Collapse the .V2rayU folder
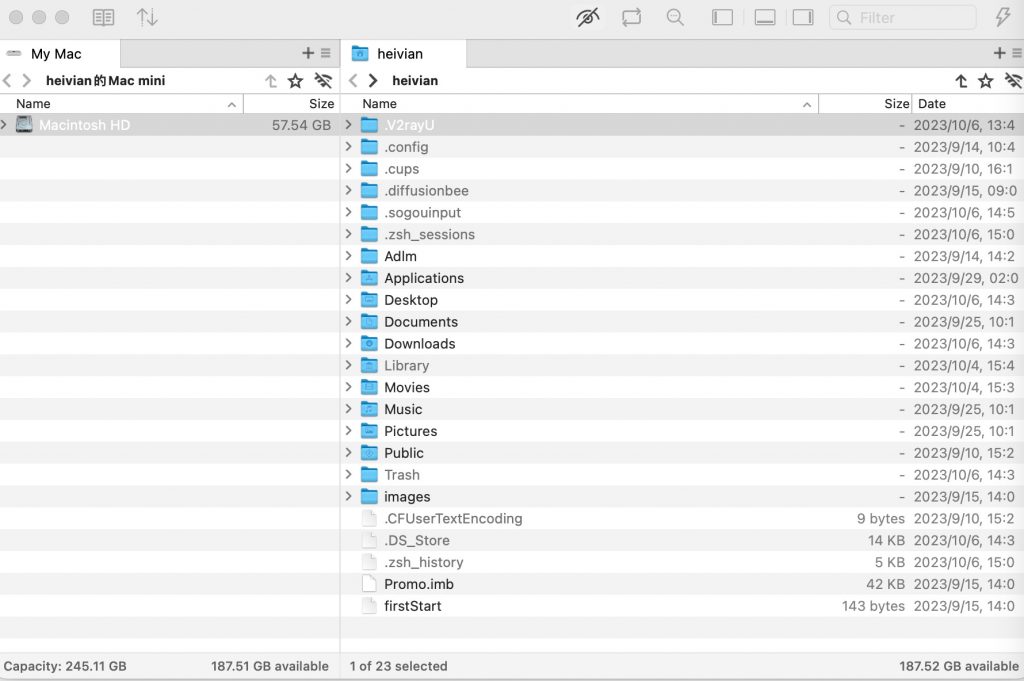 (347, 124)
